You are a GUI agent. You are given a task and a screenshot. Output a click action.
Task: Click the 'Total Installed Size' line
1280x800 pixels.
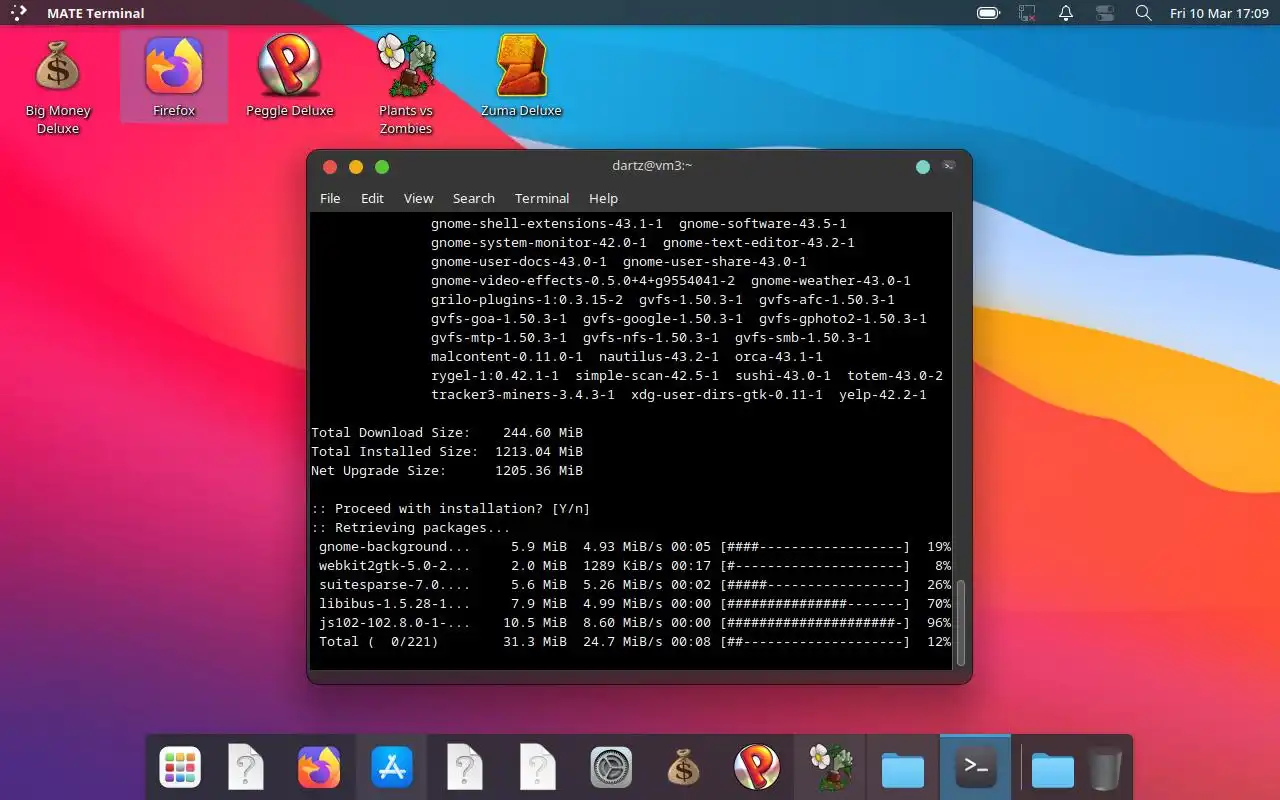click(447, 452)
